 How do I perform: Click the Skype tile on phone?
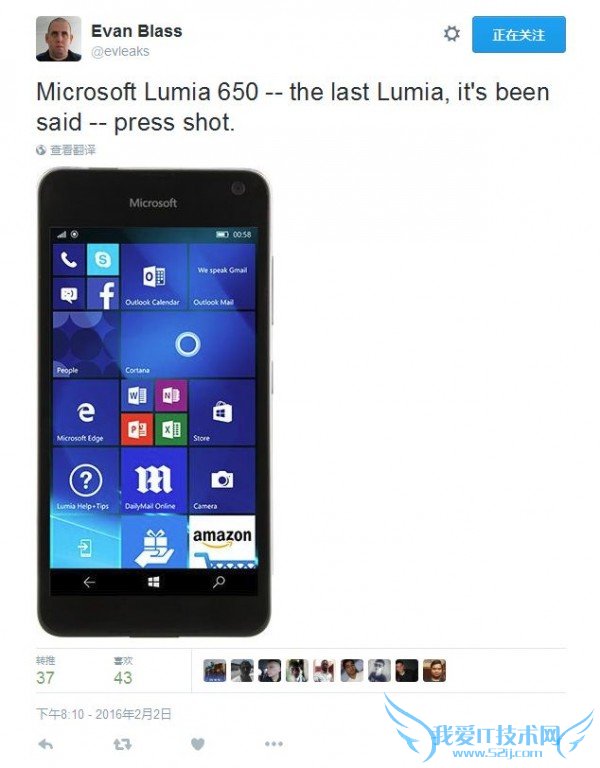tap(103, 260)
